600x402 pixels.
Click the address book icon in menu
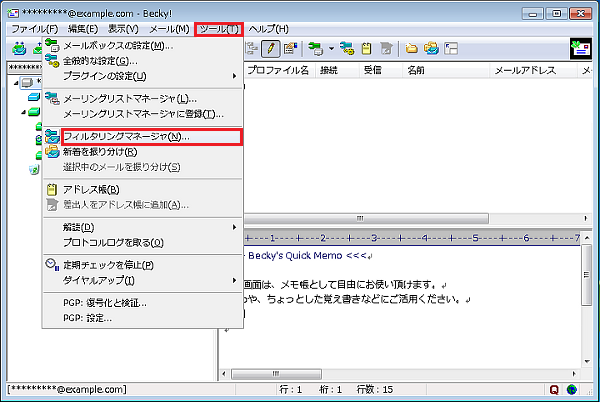[52, 190]
